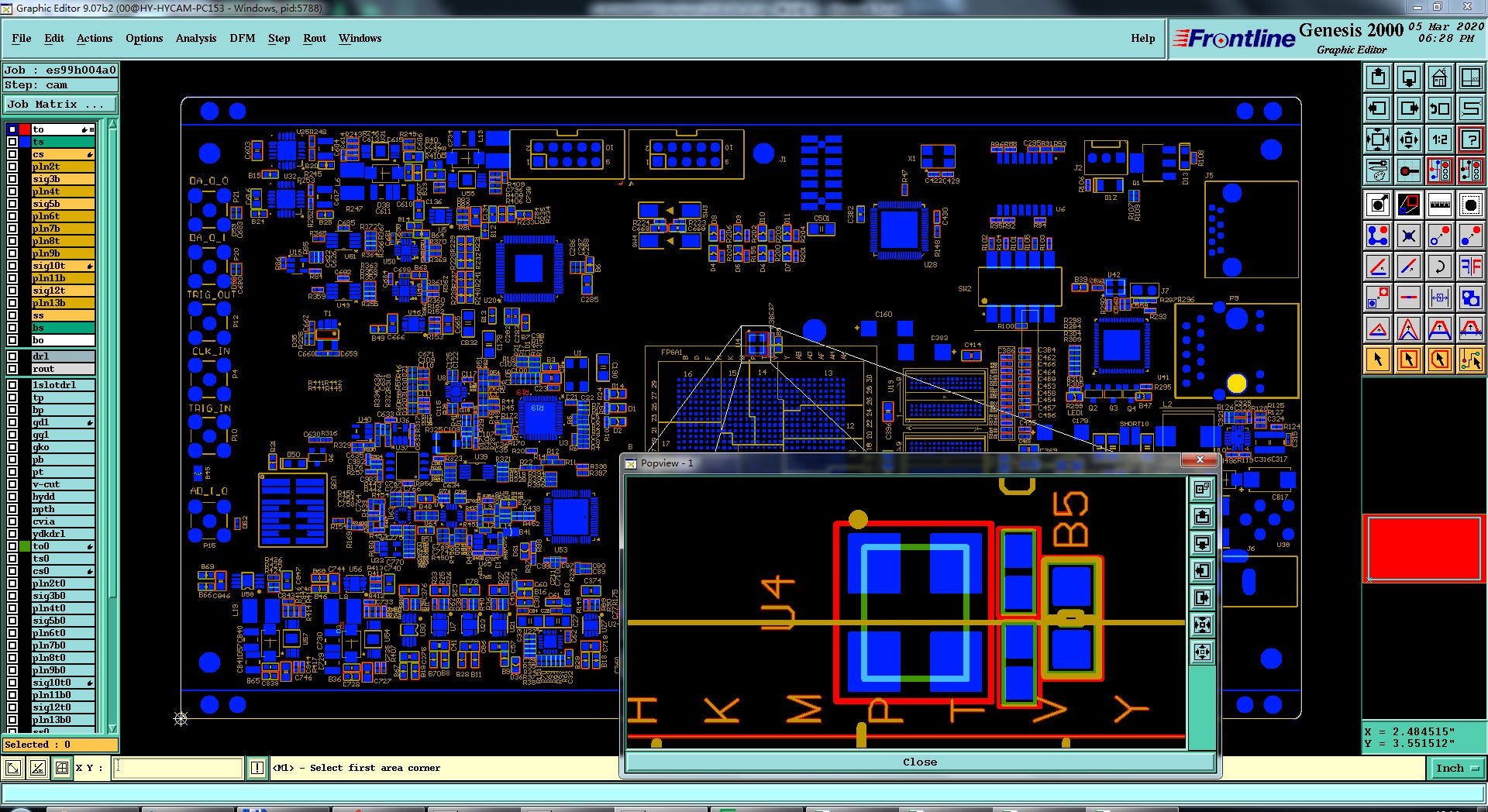Select layer name bydd

click(63, 497)
